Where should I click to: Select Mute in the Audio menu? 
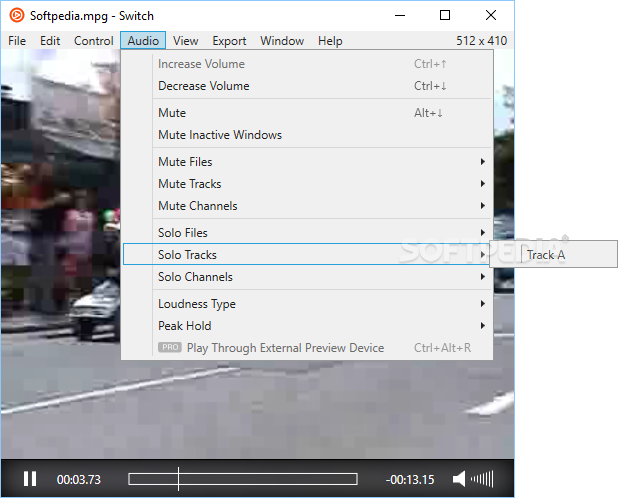point(307,113)
